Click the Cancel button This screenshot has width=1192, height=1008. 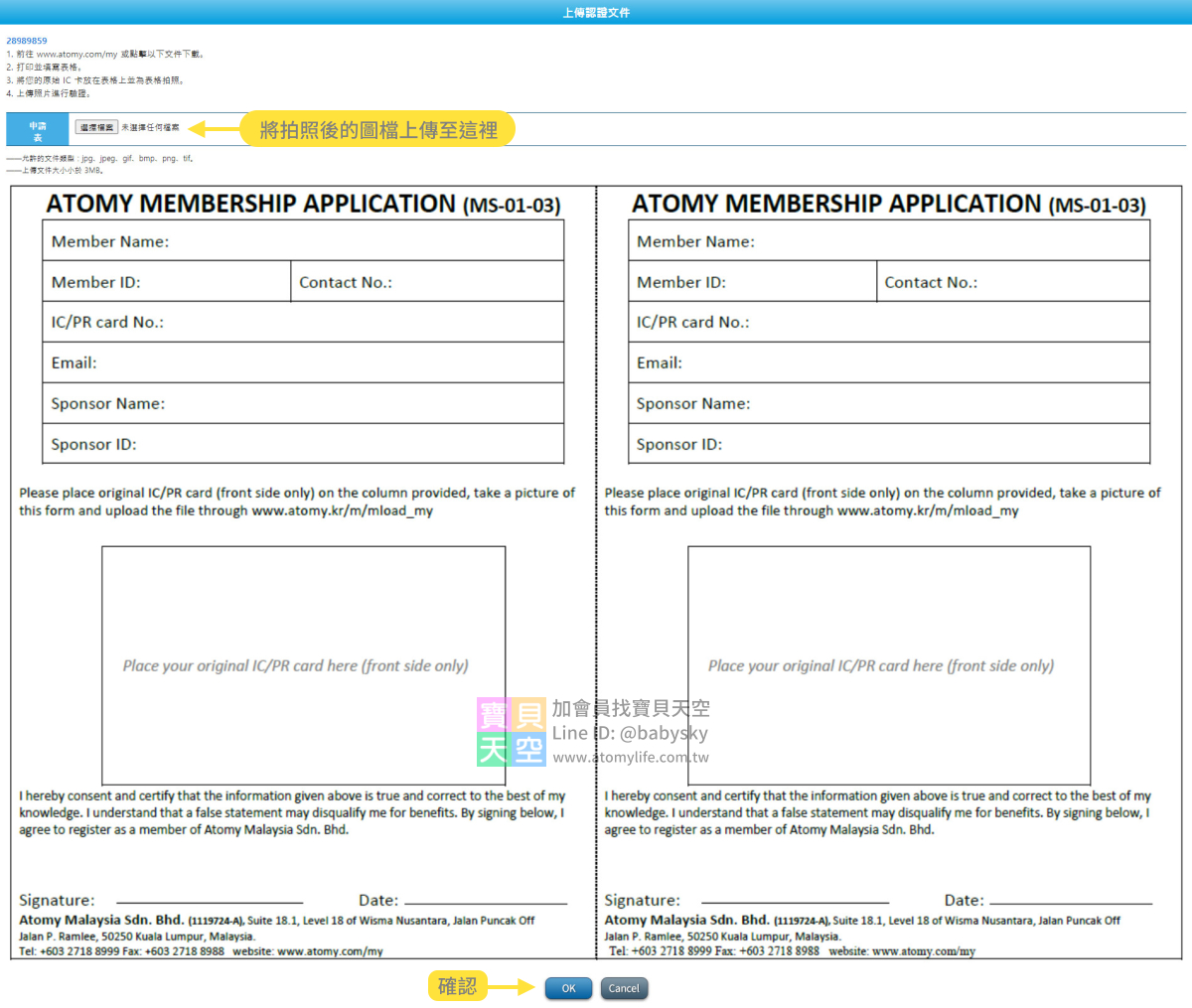point(624,988)
